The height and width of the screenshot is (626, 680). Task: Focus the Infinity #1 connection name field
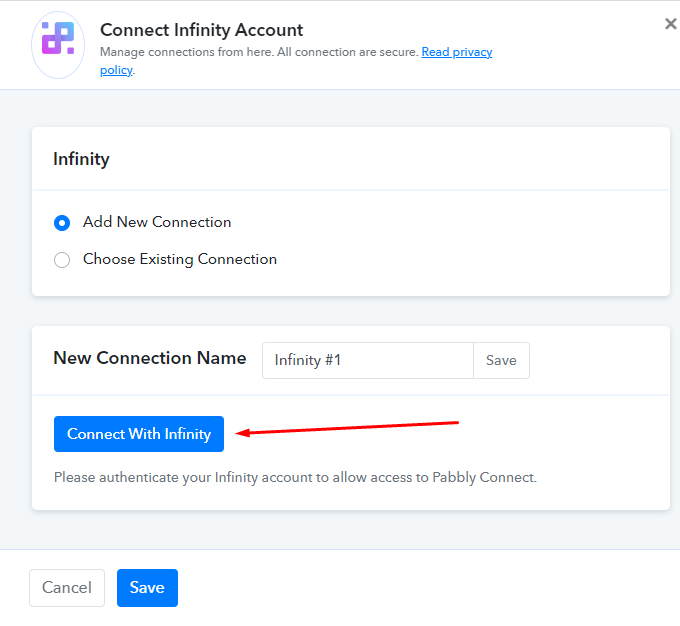pyautogui.click(x=368, y=361)
